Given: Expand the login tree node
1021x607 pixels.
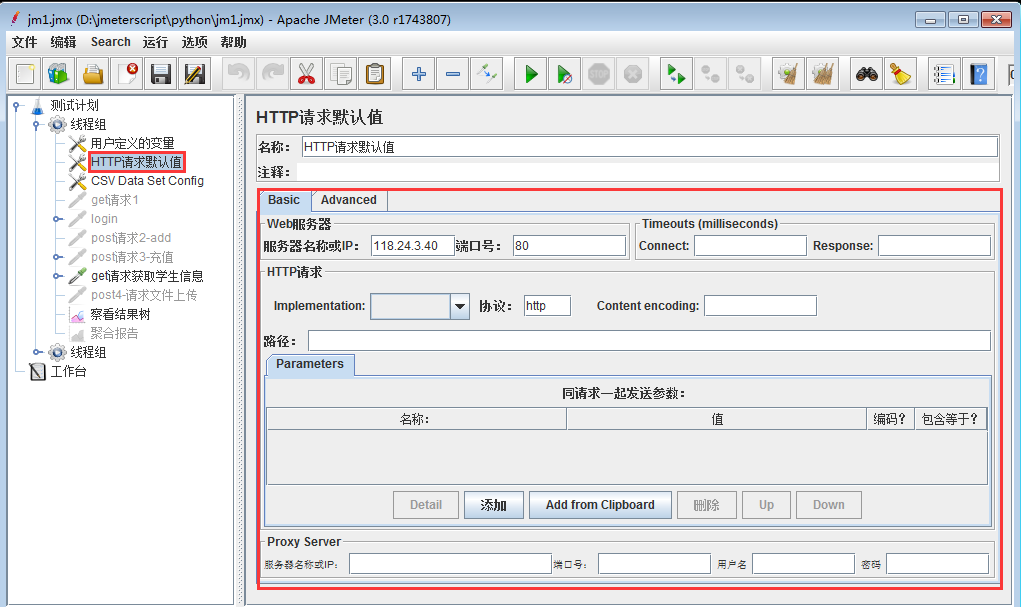Looking at the screenshot, I should coord(57,219).
